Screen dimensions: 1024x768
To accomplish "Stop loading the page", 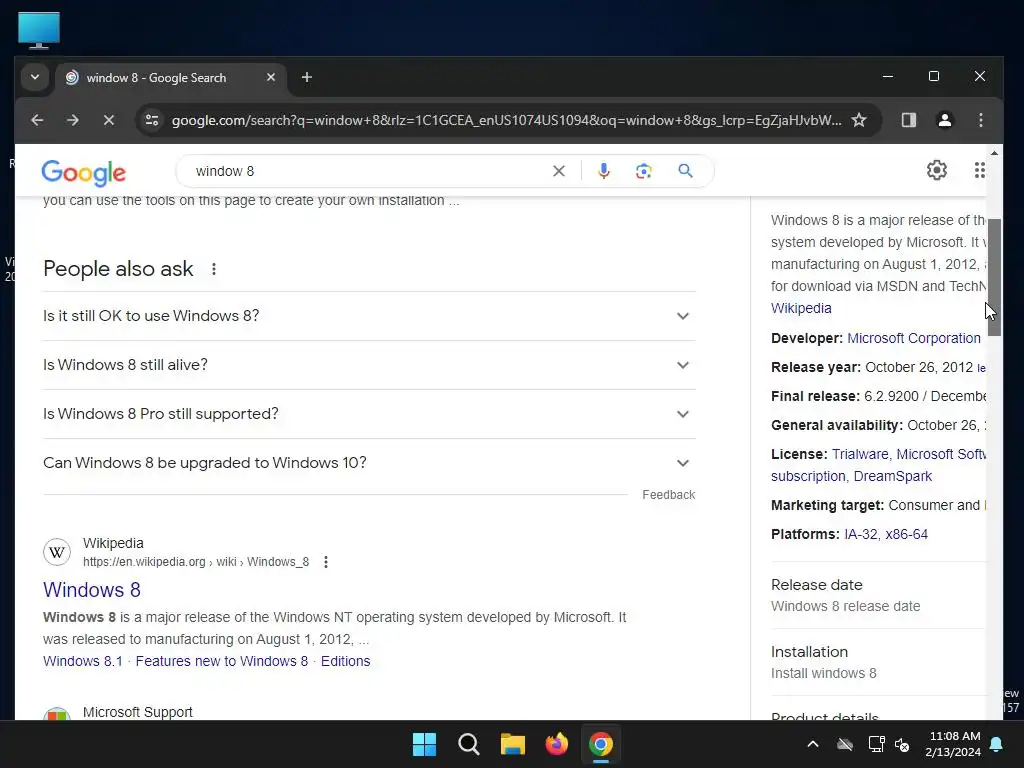I will point(109,120).
